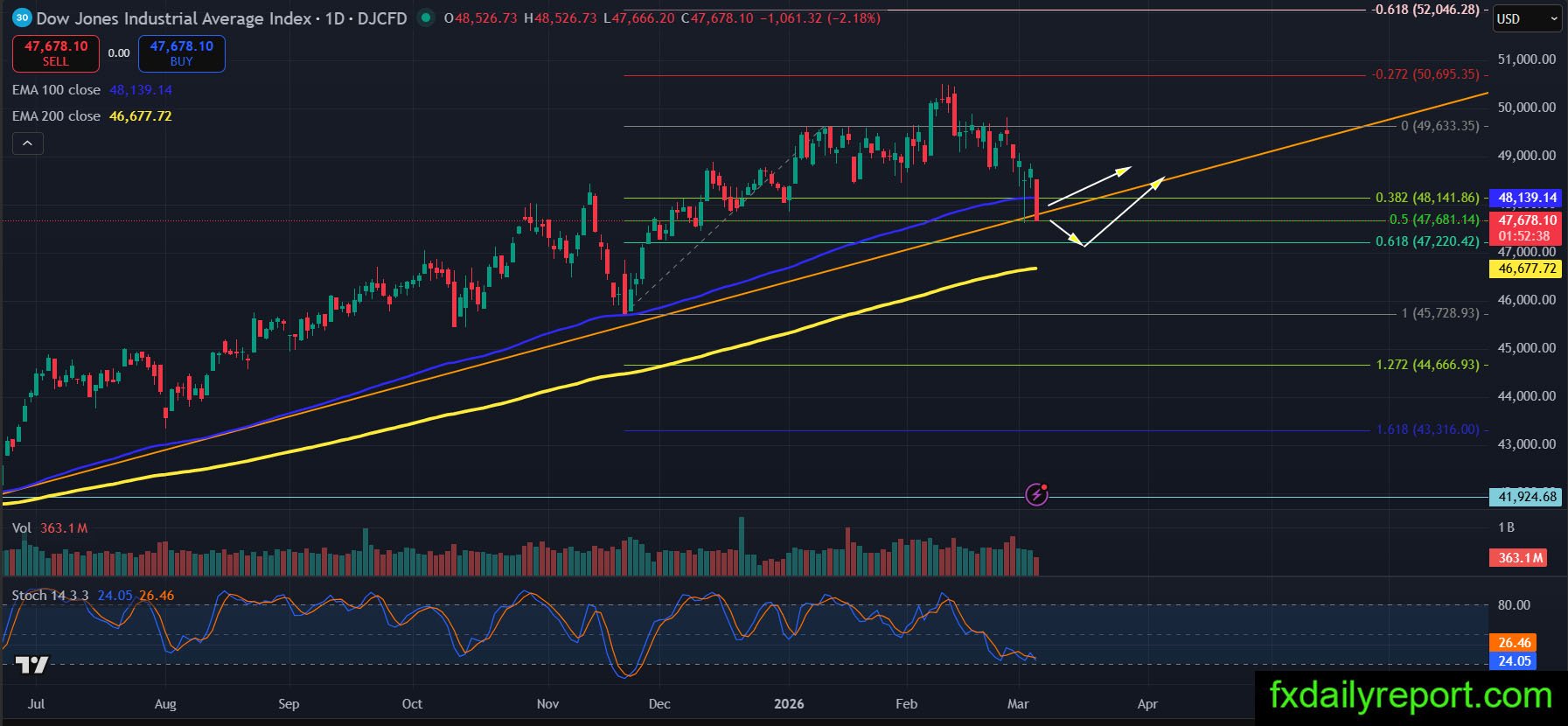The image size is (1568, 726).
Task: Click the orange 26.46 Stoch axis tag
Action: coord(1513,643)
